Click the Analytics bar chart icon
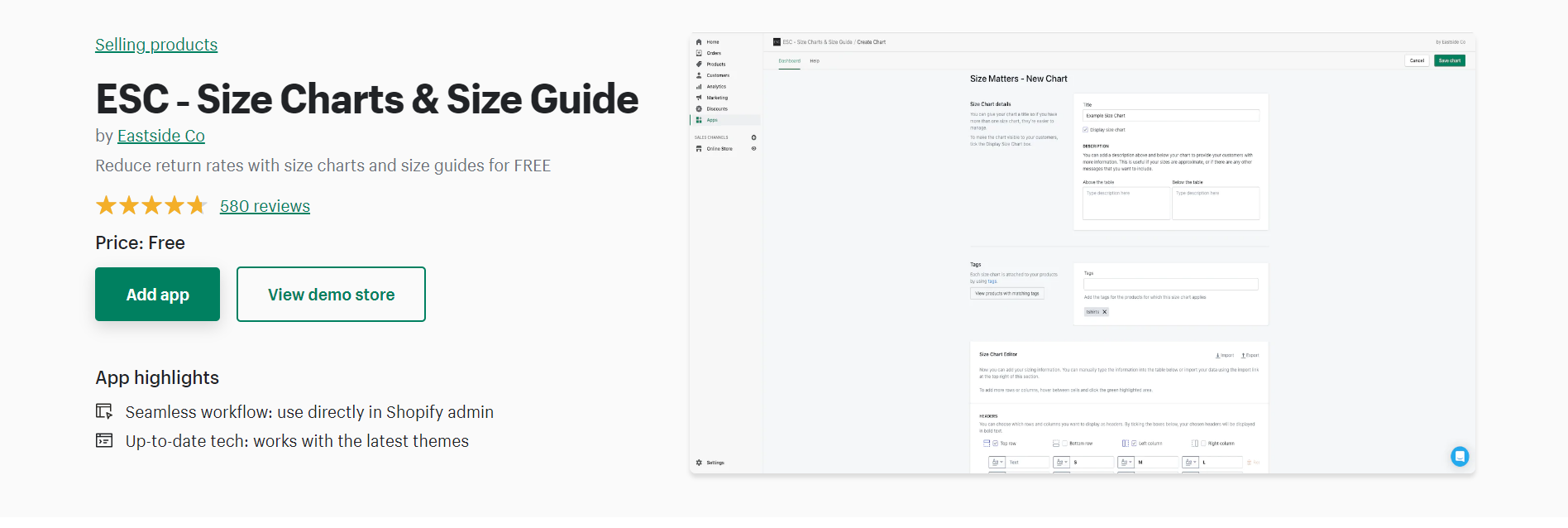The height and width of the screenshot is (528, 1568). point(699,87)
